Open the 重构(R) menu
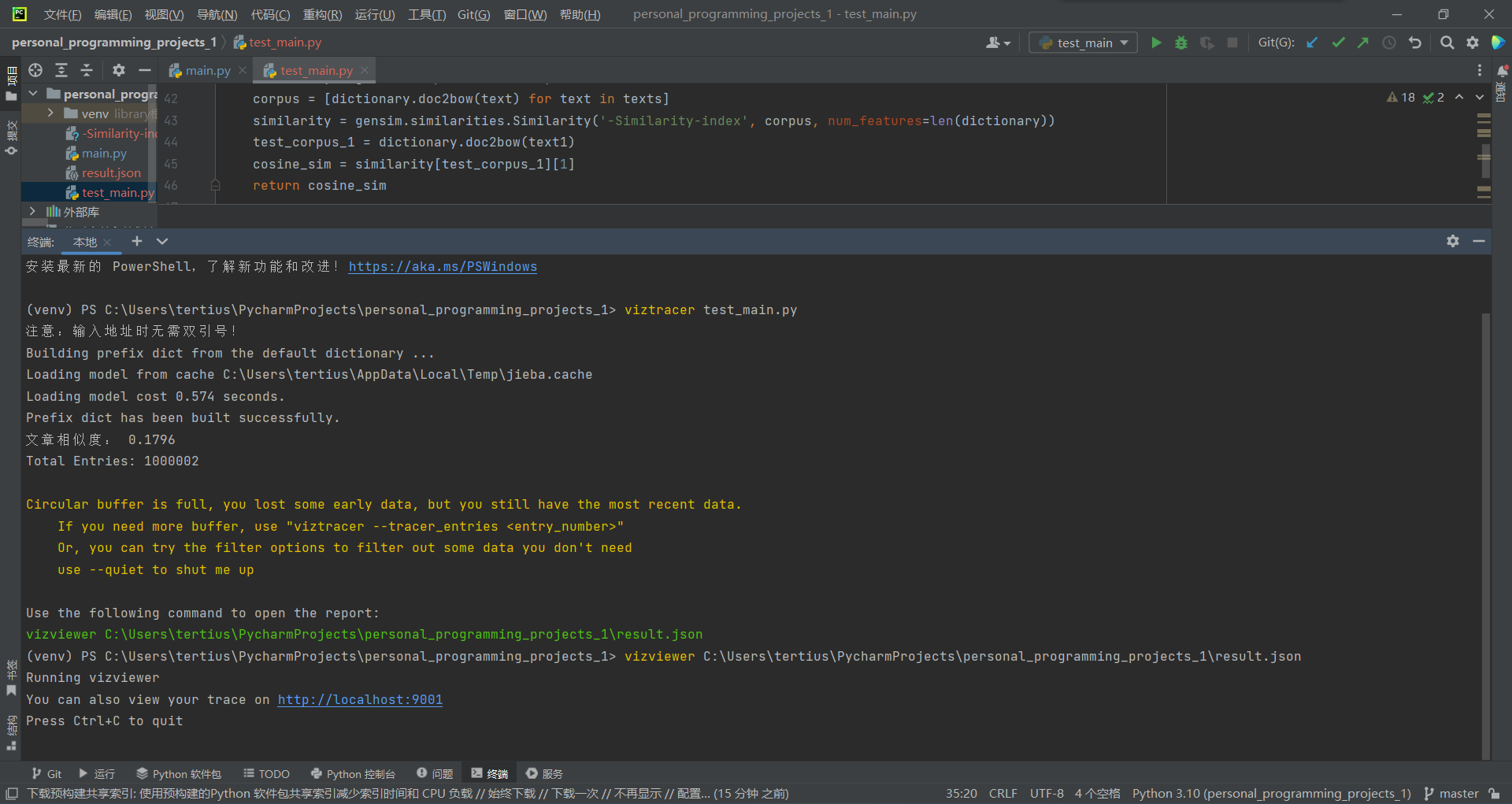 pyautogui.click(x=322, y=14)
